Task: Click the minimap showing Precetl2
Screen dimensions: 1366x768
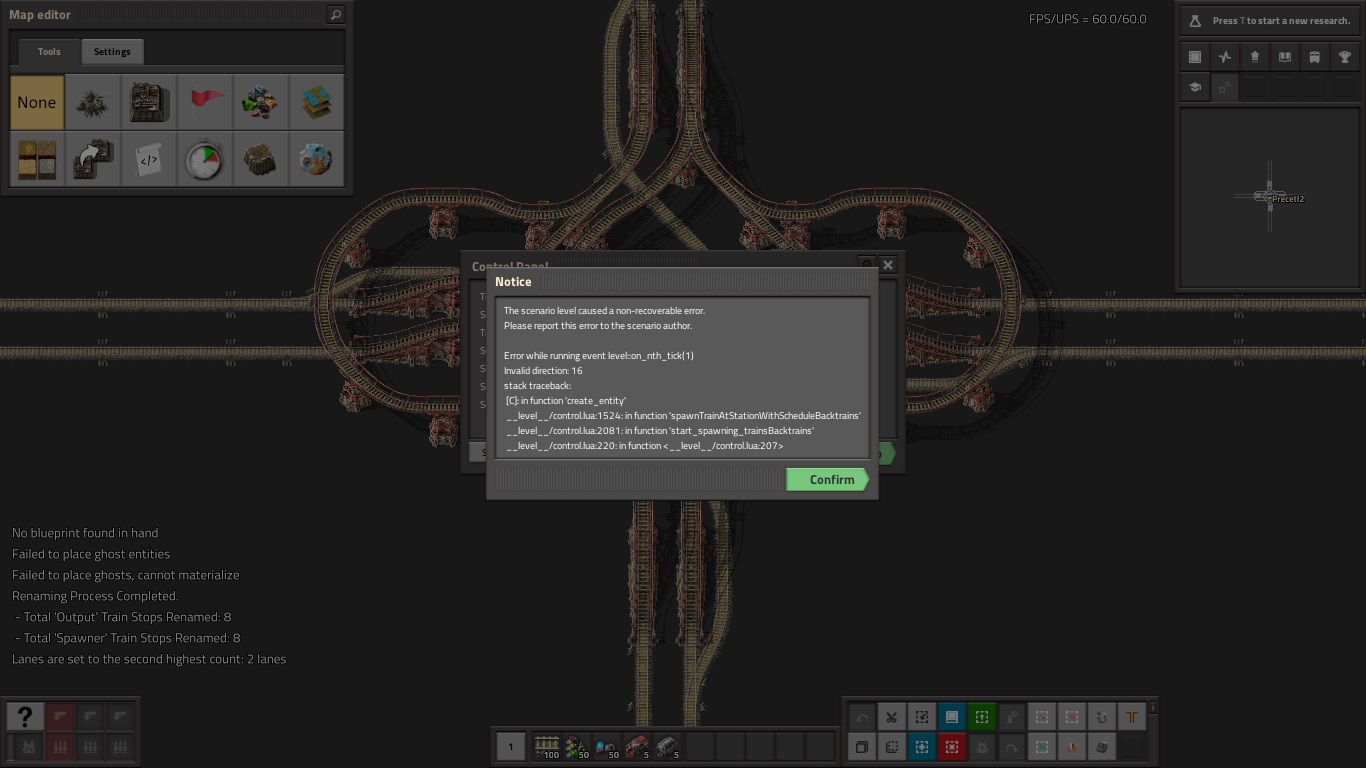Action: click(x=1269, y=197)
